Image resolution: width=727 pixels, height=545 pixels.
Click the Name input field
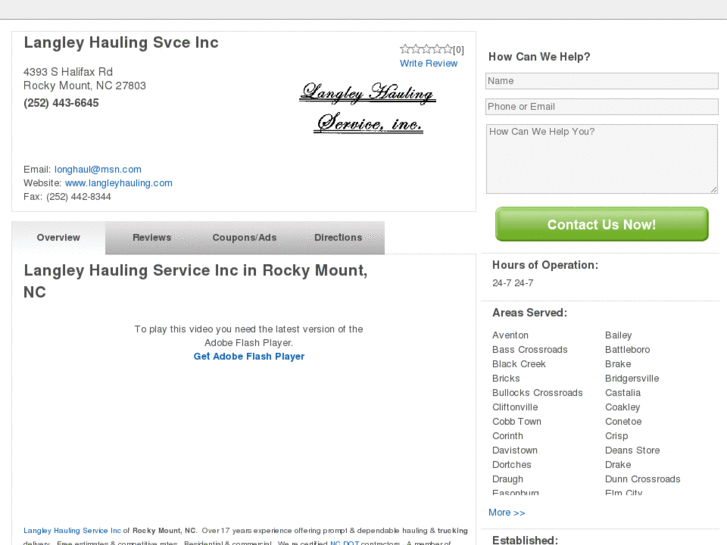[x=601, y=81]
